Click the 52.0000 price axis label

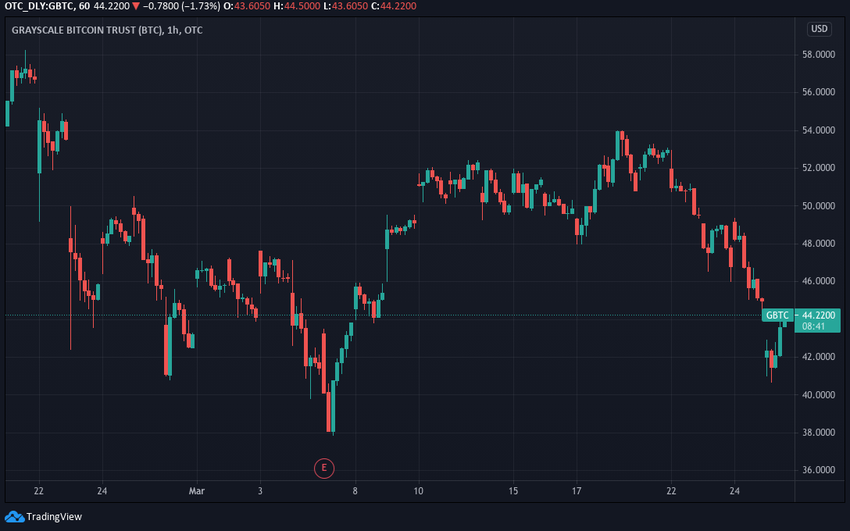point(818,168)
